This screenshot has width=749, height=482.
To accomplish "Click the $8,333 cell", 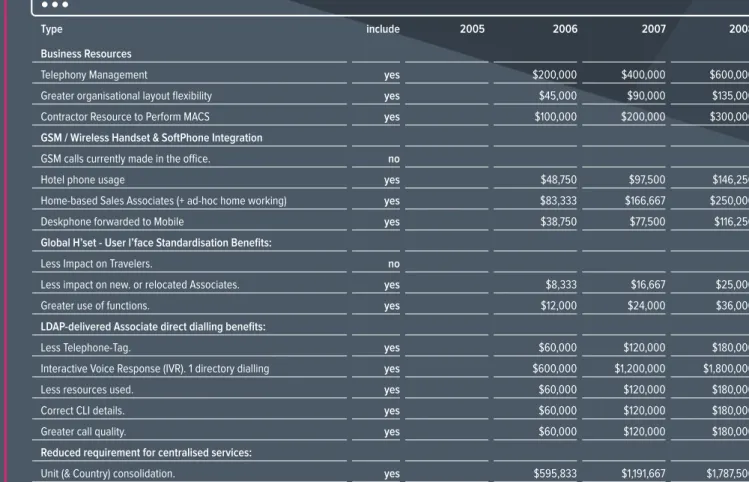I will [561, 285].
